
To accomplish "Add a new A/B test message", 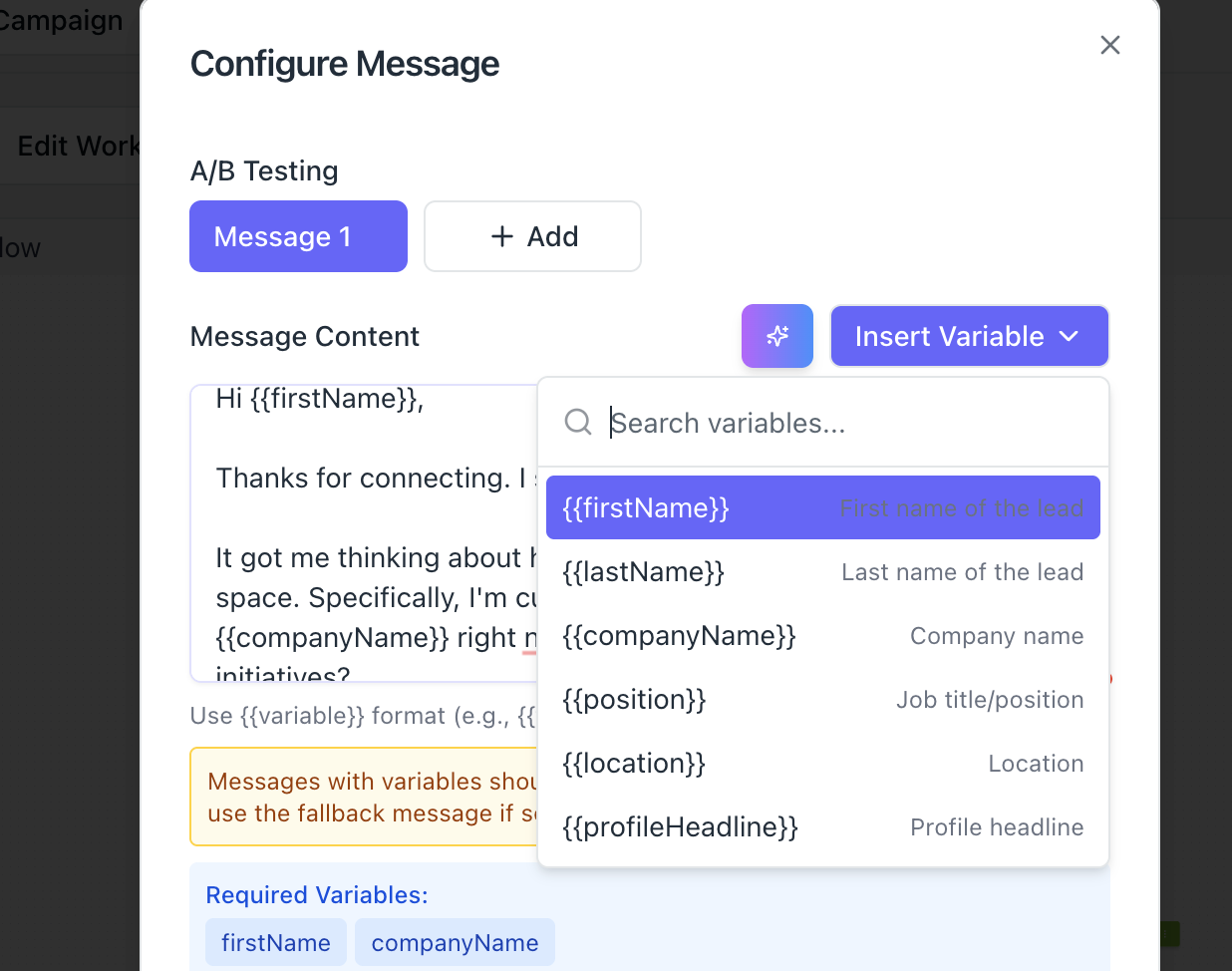I will click(x=532, y=236).
